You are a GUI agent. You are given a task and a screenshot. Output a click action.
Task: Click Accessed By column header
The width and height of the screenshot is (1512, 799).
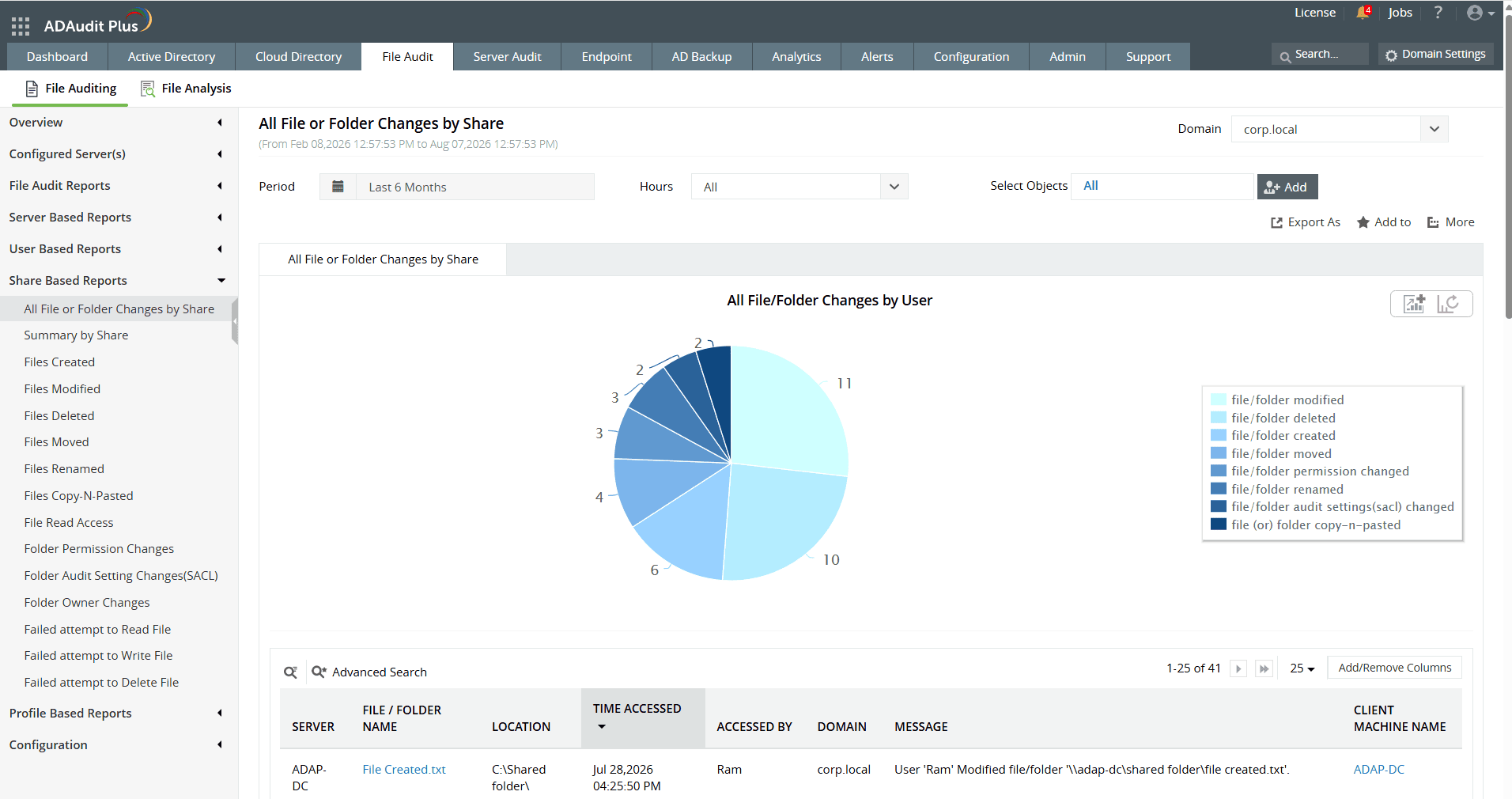tap(754, 727)
